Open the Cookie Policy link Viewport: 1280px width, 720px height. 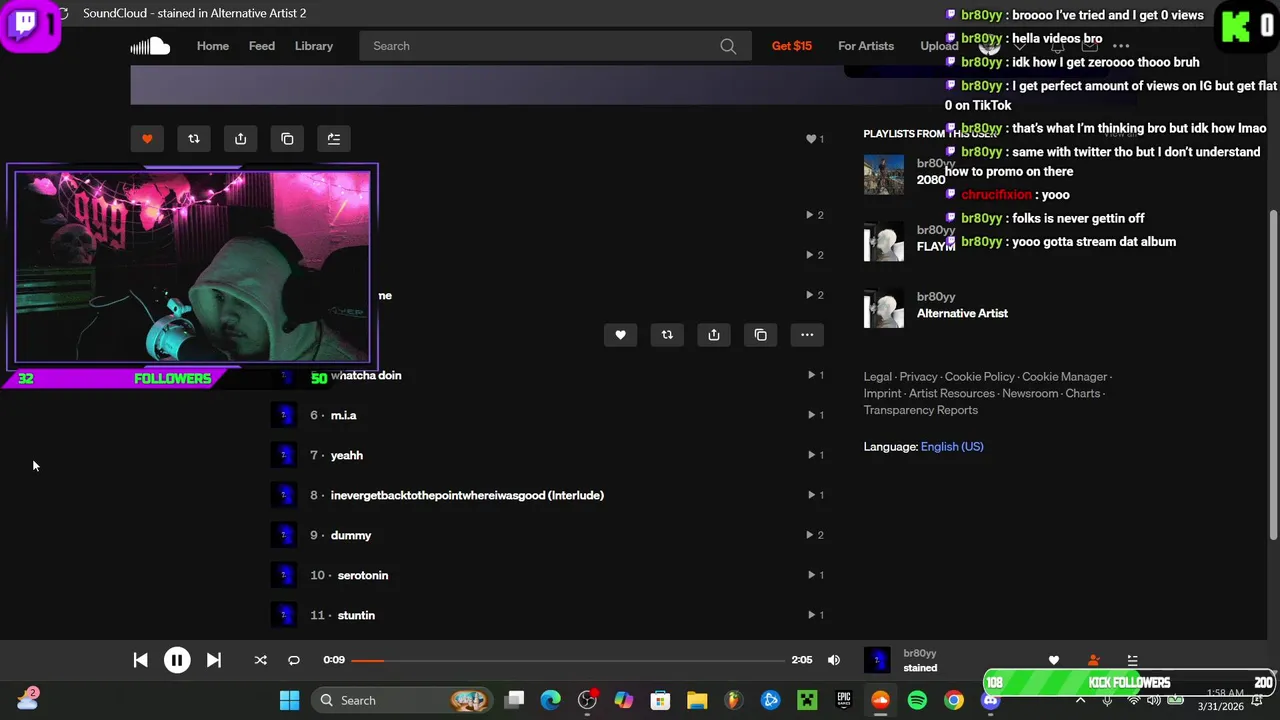tap(980, 377)
